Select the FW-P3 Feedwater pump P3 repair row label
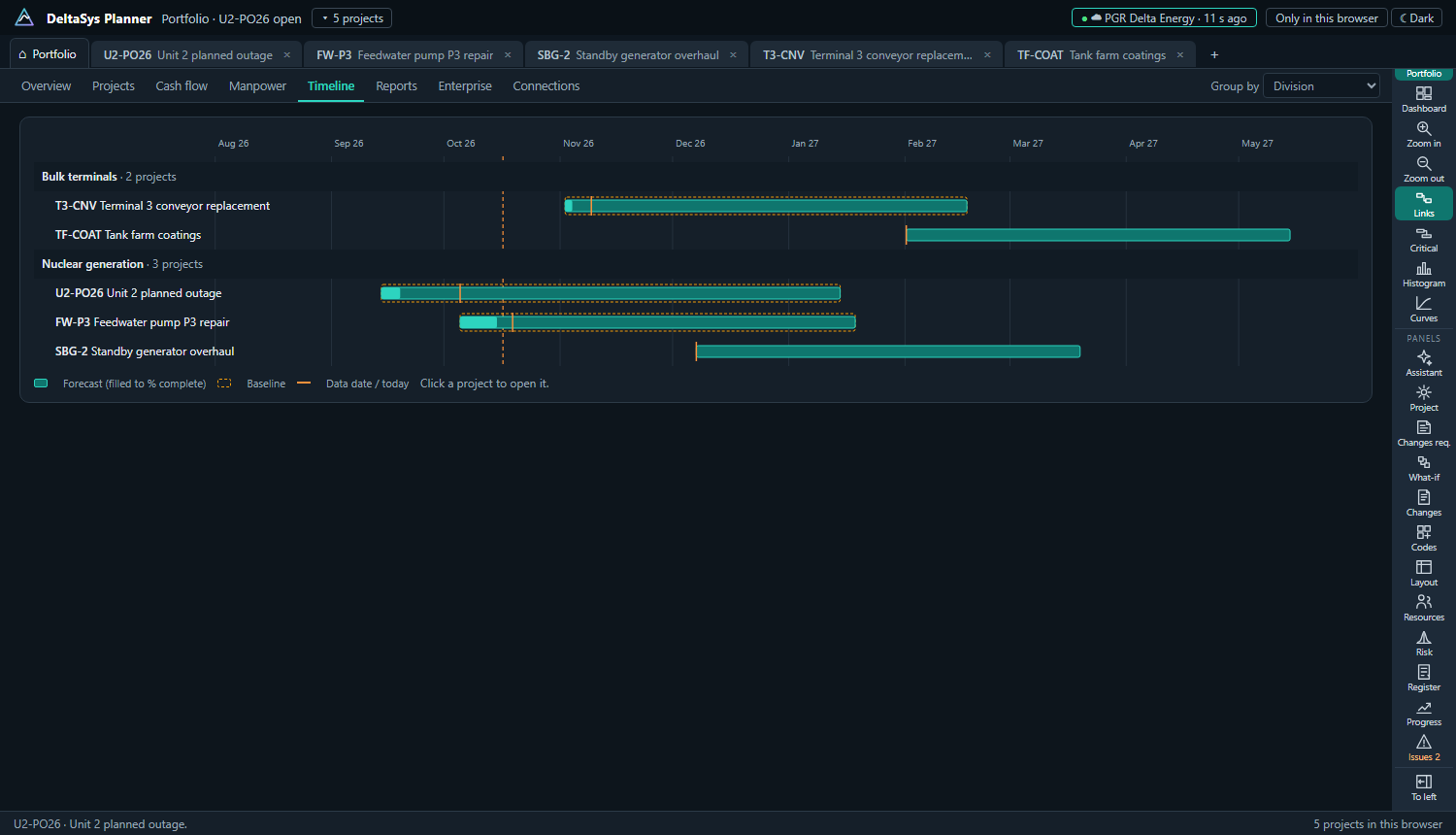Viewport: 1456px width, 835px height. click(143, 322)
